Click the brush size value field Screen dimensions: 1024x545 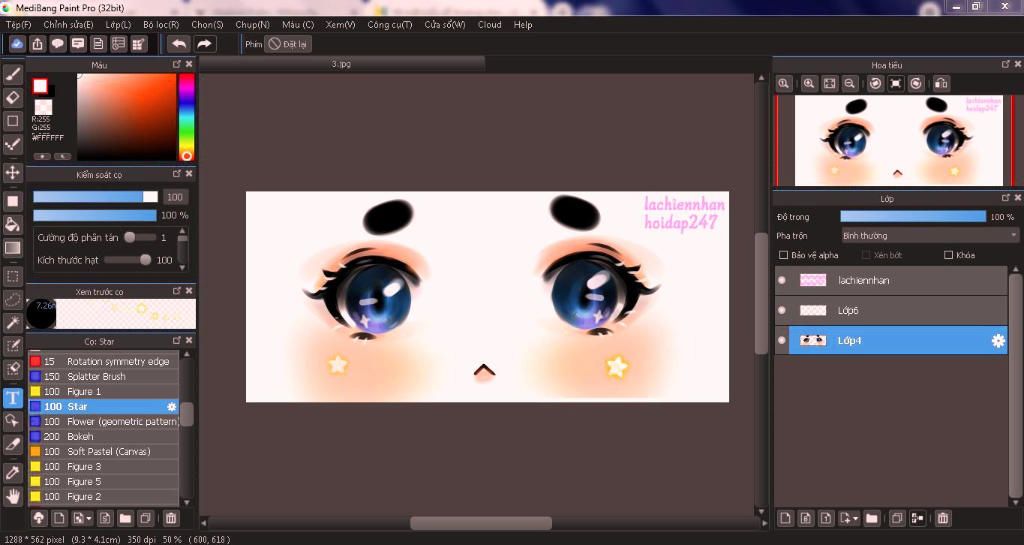click(174, 197)
